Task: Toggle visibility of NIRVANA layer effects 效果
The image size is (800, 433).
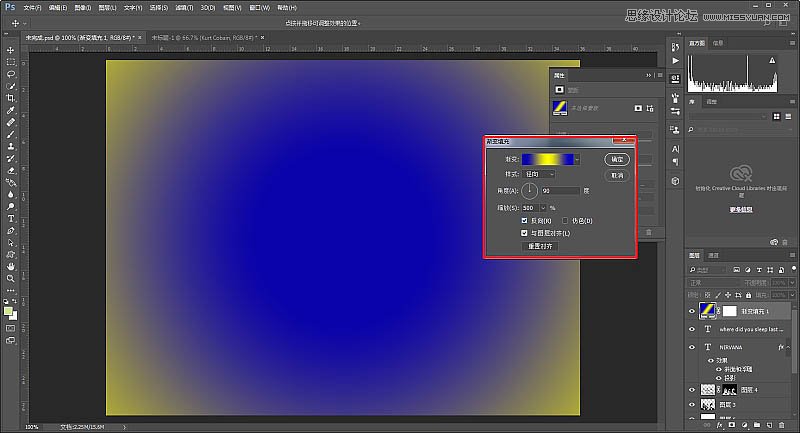Action: (x=711, y=360)
